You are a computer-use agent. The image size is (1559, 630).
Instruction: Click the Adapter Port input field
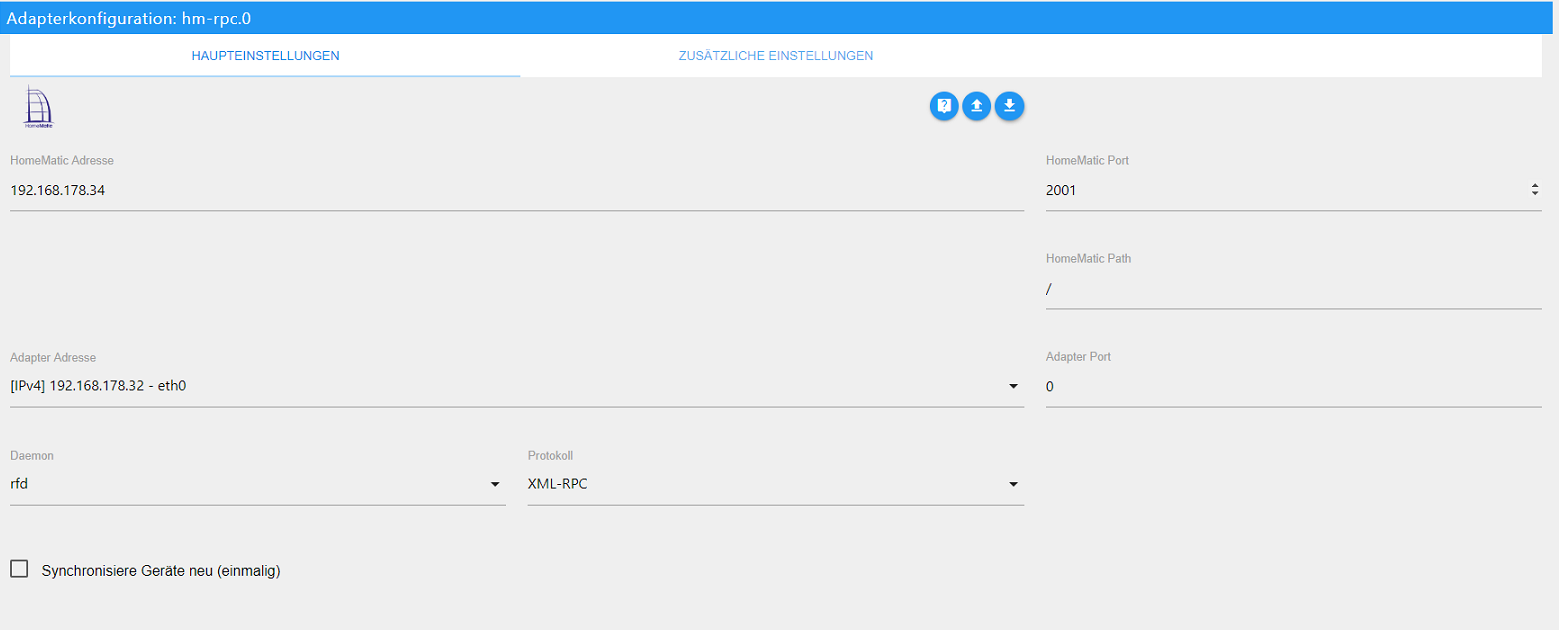click(x=1294, y=387)
